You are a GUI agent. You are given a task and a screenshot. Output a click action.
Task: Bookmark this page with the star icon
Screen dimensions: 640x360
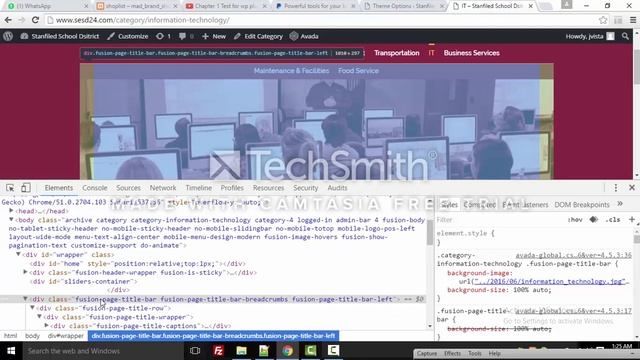603,20
